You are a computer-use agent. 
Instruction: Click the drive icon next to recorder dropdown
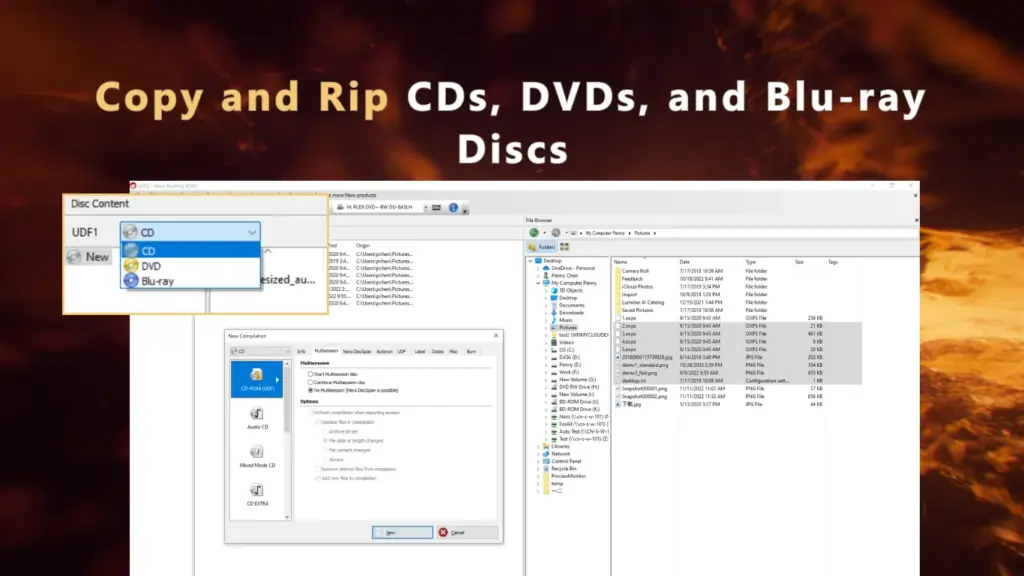(340, 208)
